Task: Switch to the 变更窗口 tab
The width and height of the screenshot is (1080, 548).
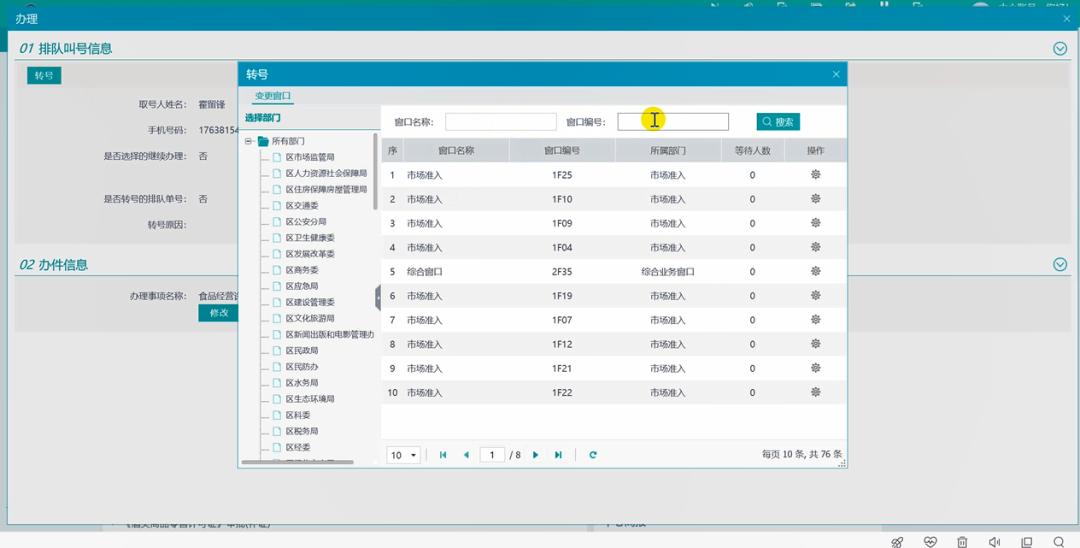Action: click(272, 96)
